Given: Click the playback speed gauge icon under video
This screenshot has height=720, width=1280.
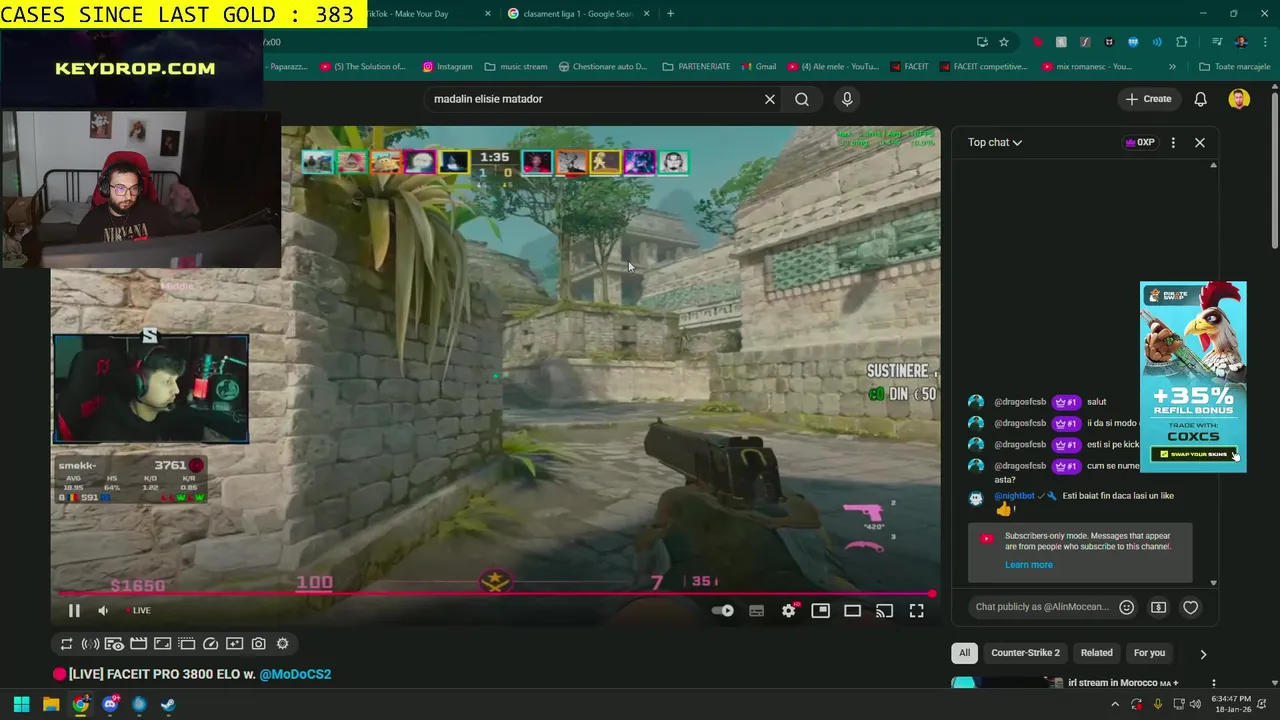Looking at the screenshot, I should coord(210,644).
